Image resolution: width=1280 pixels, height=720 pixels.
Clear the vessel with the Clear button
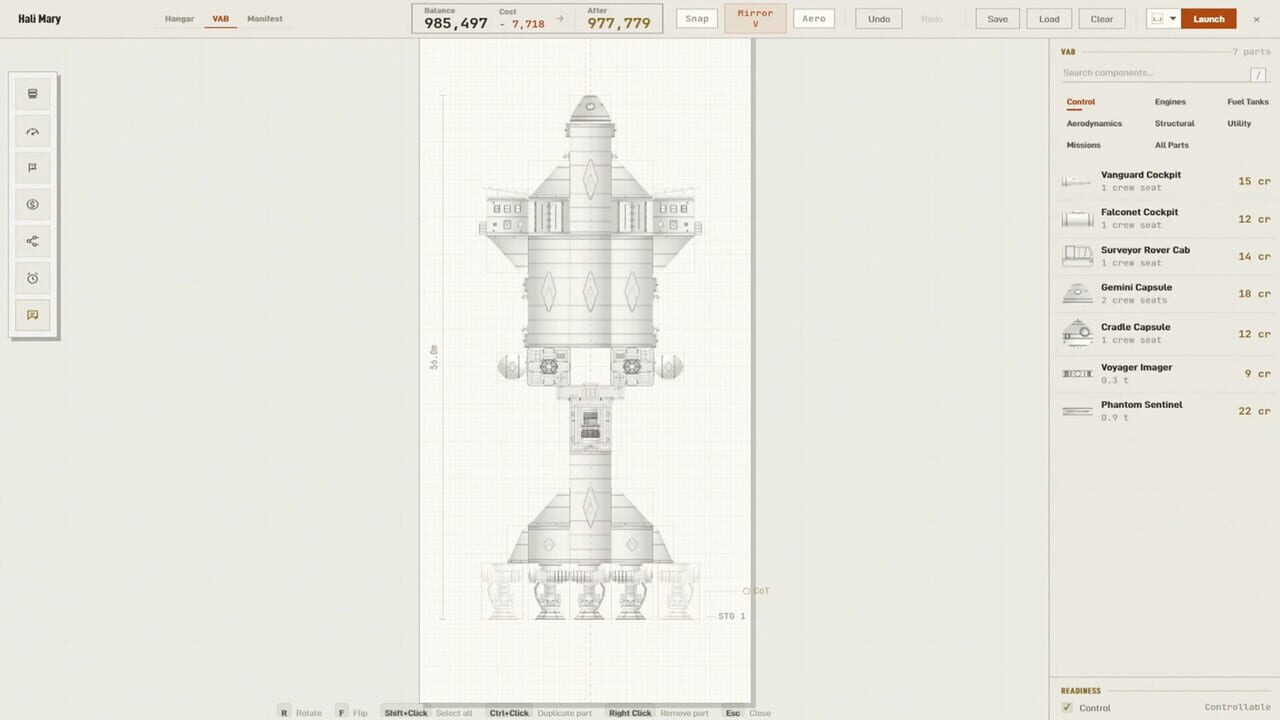tap(1102, 19)
